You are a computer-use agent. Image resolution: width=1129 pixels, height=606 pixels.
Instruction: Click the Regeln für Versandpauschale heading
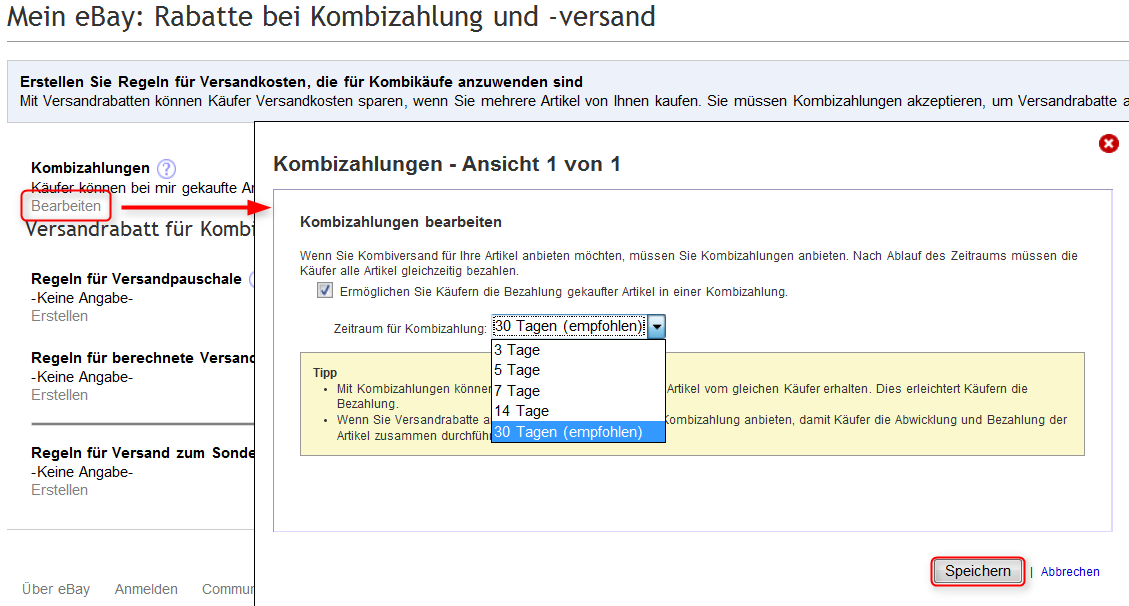pos(136,279)
